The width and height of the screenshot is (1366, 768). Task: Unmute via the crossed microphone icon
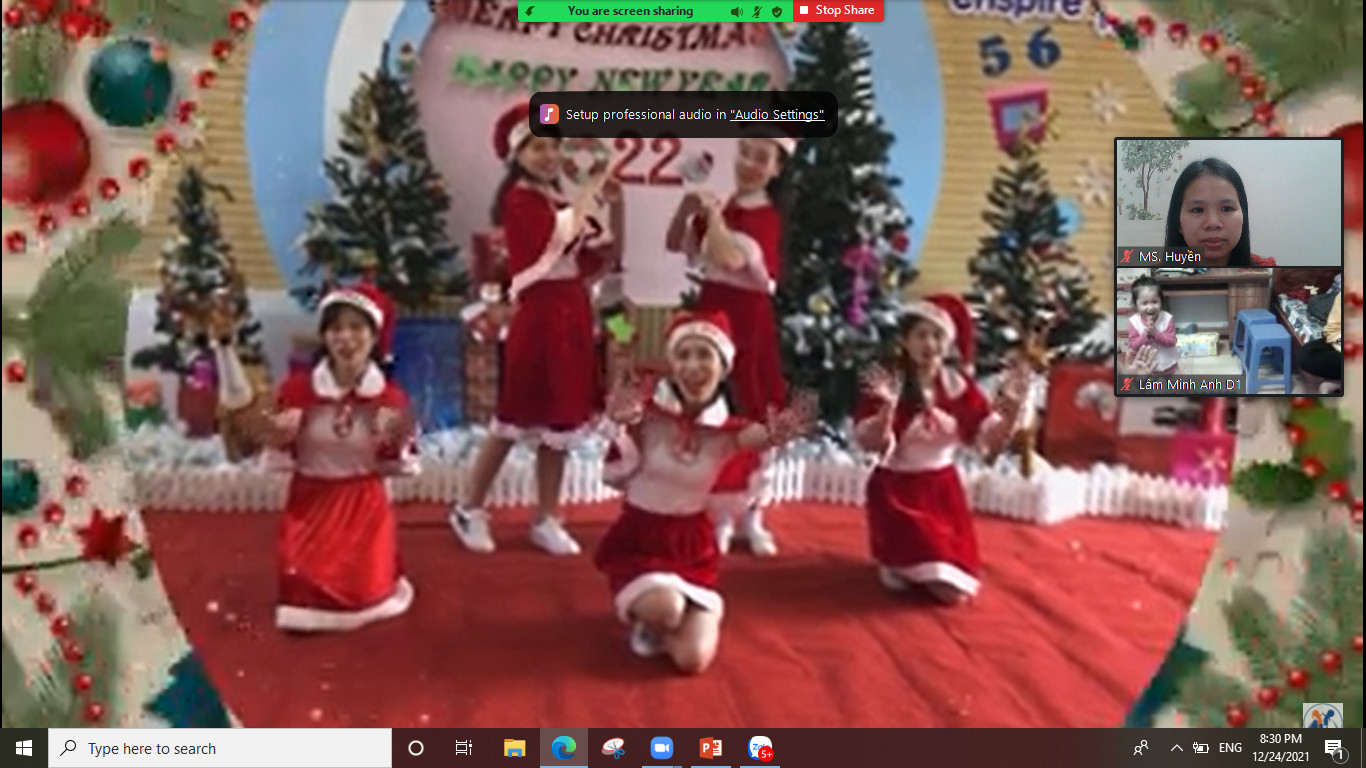(x=757, y=11)
